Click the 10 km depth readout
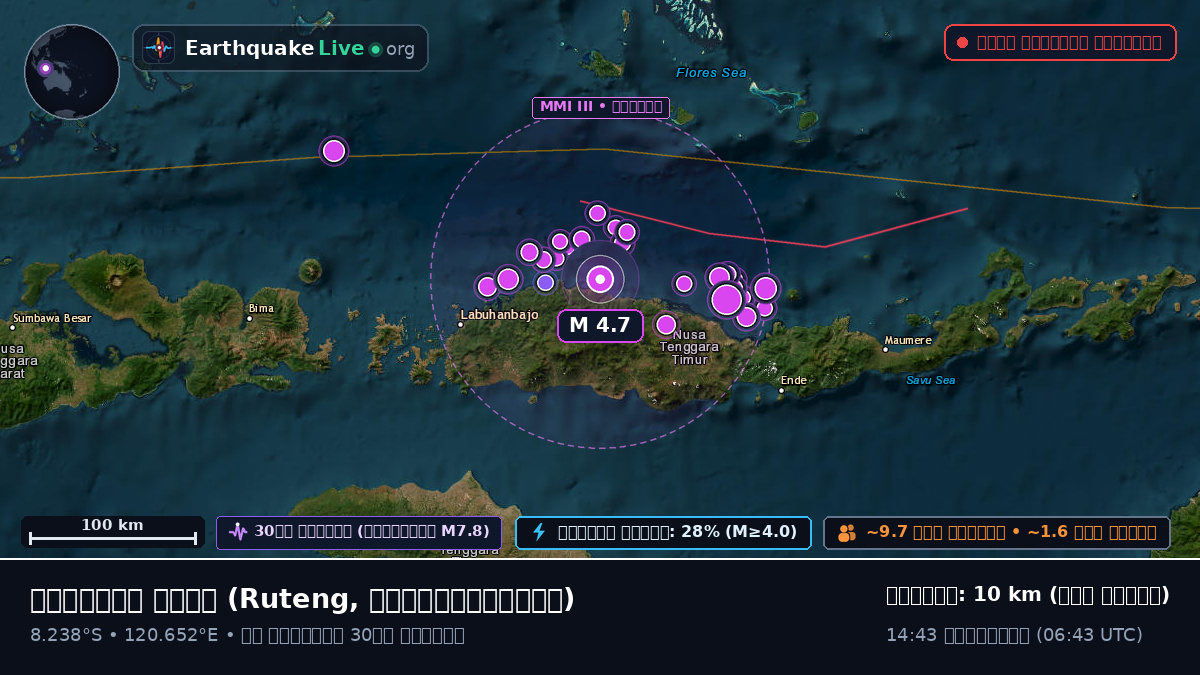Viewport: 1200px width, 675px height. pos(1028,595)
